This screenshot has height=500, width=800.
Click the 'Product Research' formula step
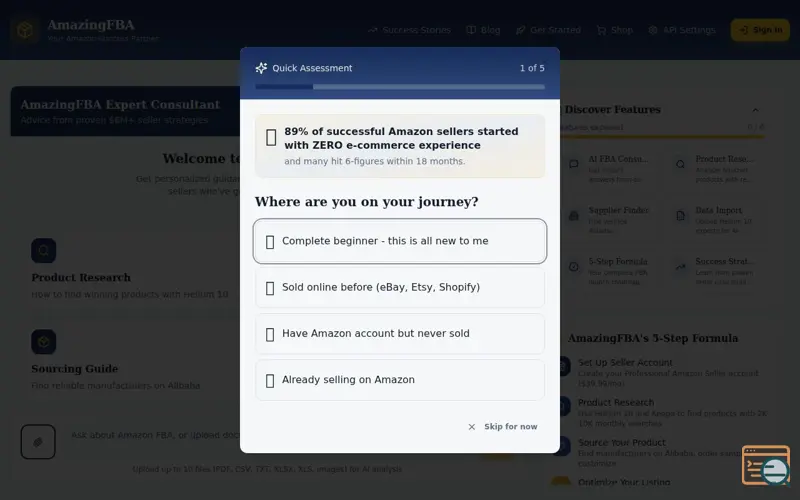(616, 402)
